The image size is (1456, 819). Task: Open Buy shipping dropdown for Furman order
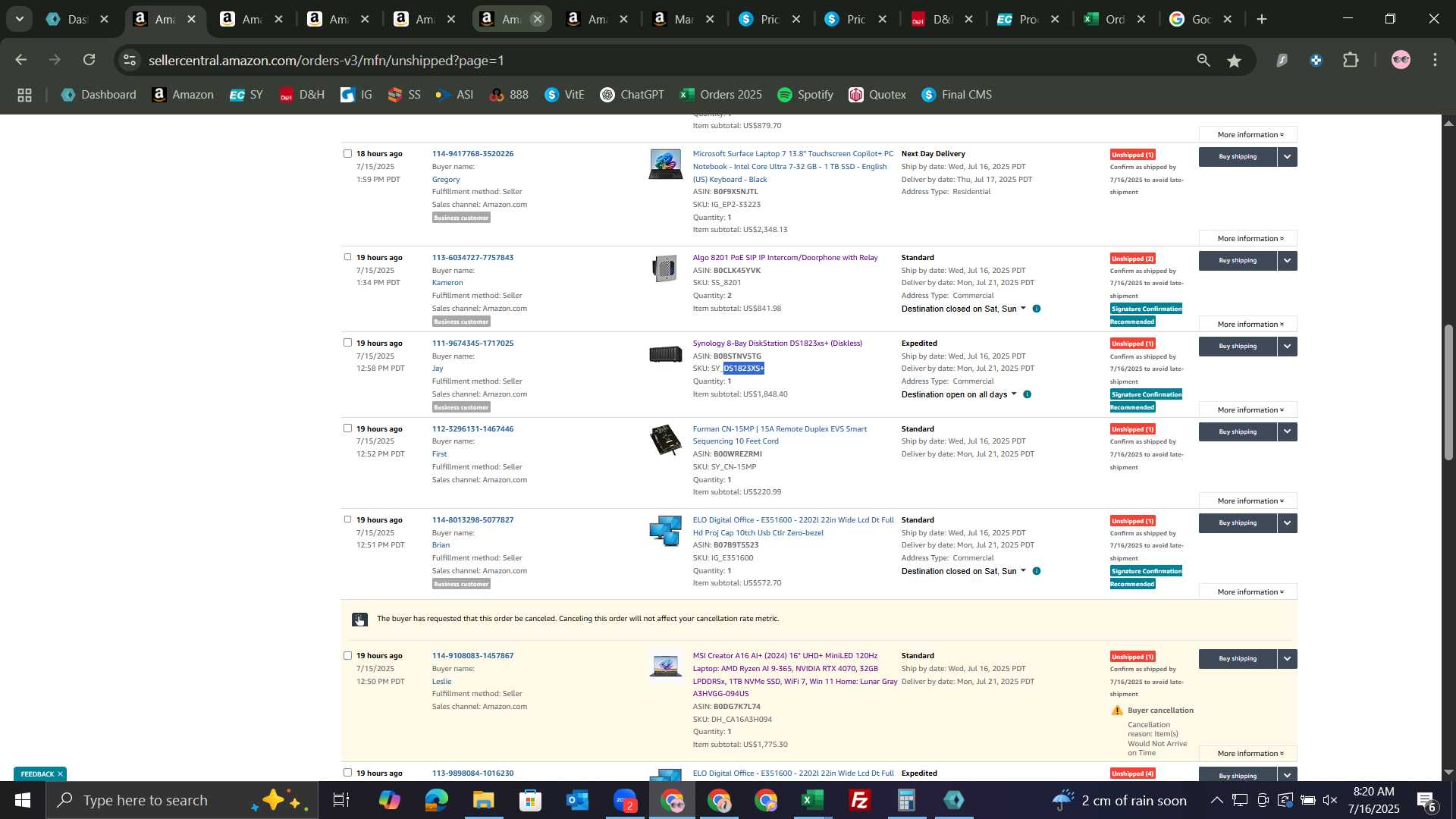click(1287, 432)
